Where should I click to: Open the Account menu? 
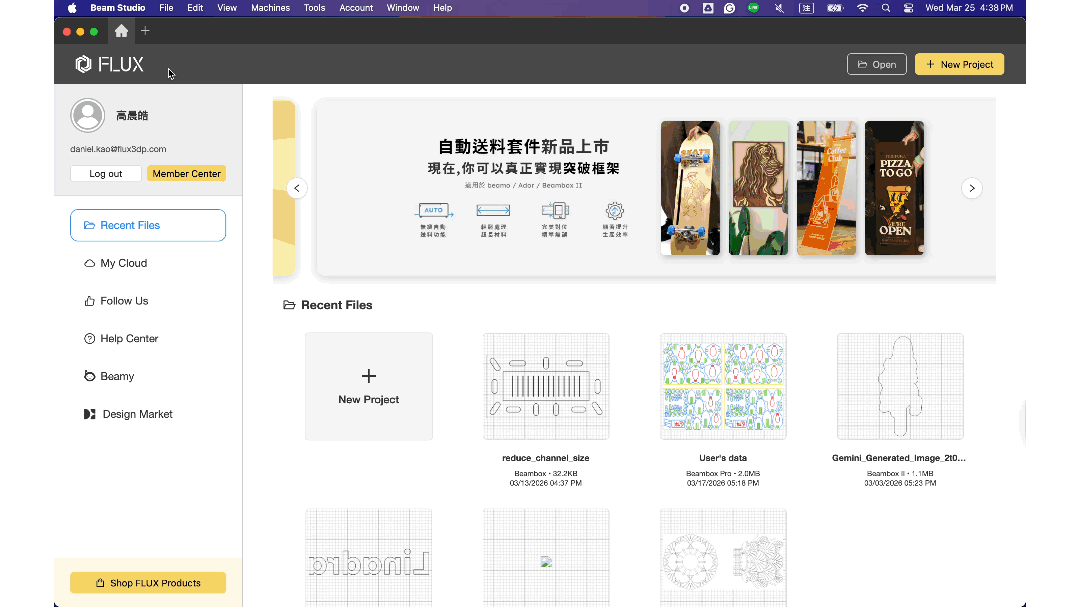pos(356,8)
